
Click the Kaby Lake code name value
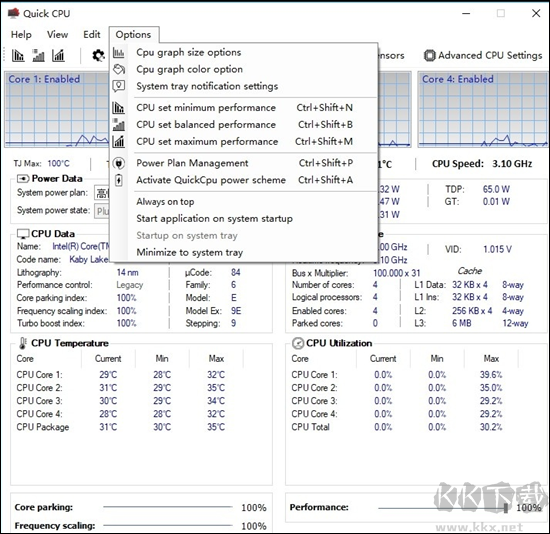point(89,260)
